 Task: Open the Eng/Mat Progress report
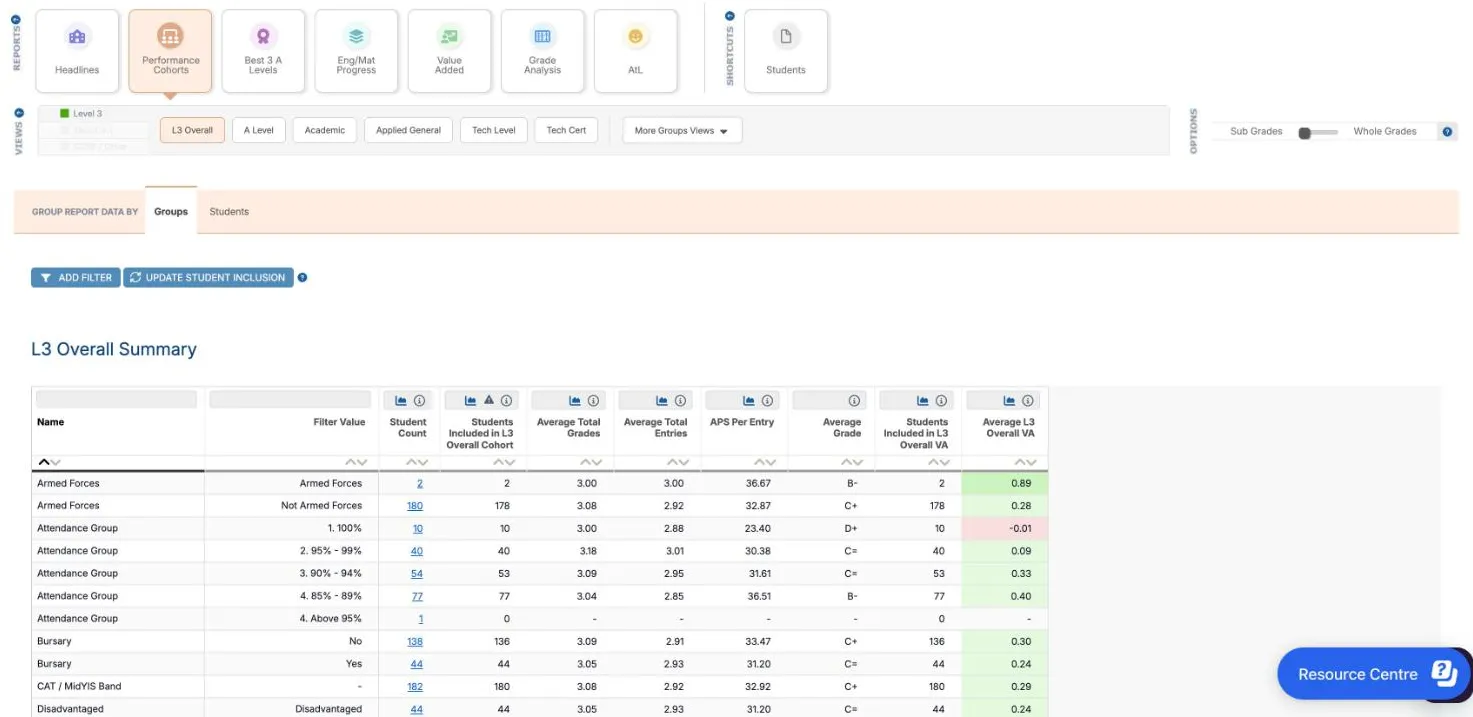356,51
